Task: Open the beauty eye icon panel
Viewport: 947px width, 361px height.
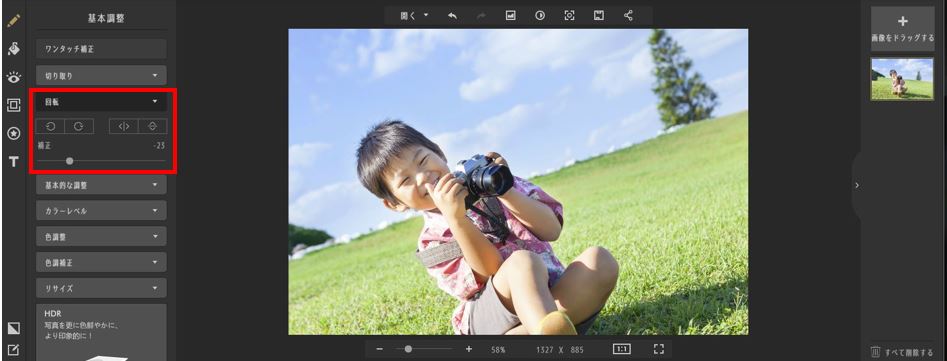Action: [13, 77]
